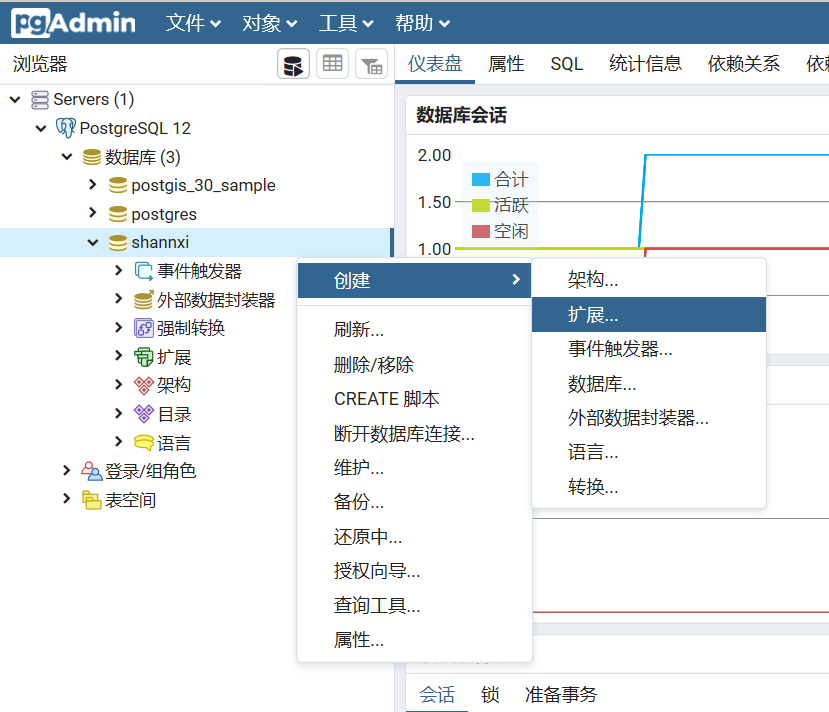Click the 强制转换 node icon
Screen dimensions: 829x712
pos(143,328)
